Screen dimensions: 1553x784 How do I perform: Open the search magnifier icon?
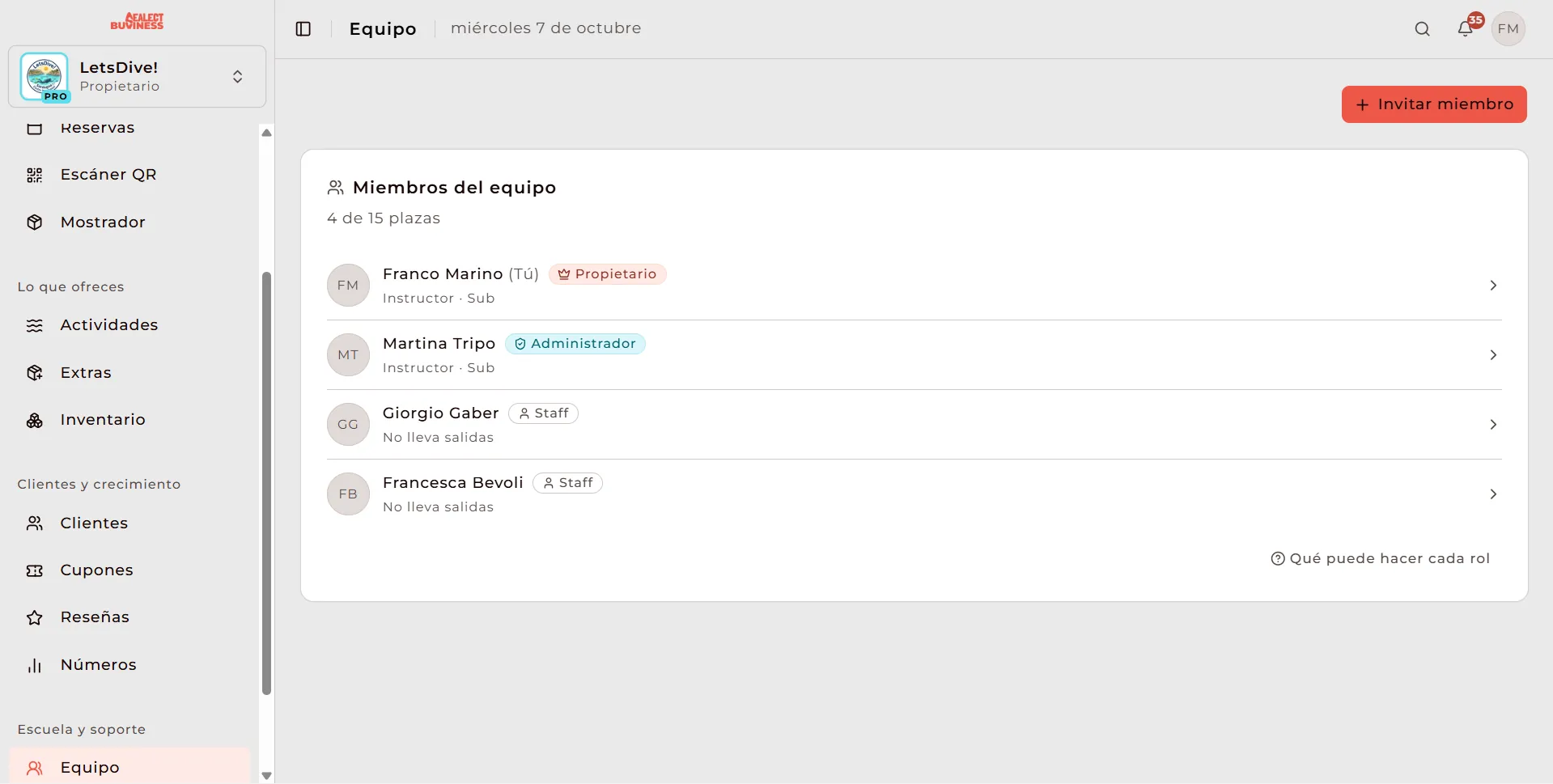click(1422, 29)
